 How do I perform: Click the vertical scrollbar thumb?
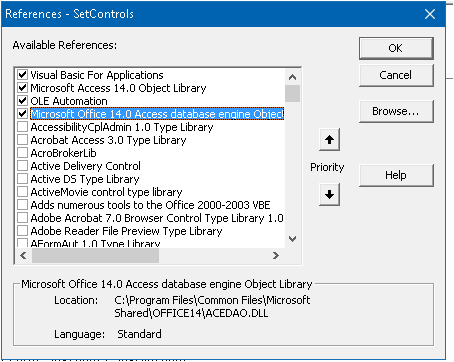tap(293, 93)
